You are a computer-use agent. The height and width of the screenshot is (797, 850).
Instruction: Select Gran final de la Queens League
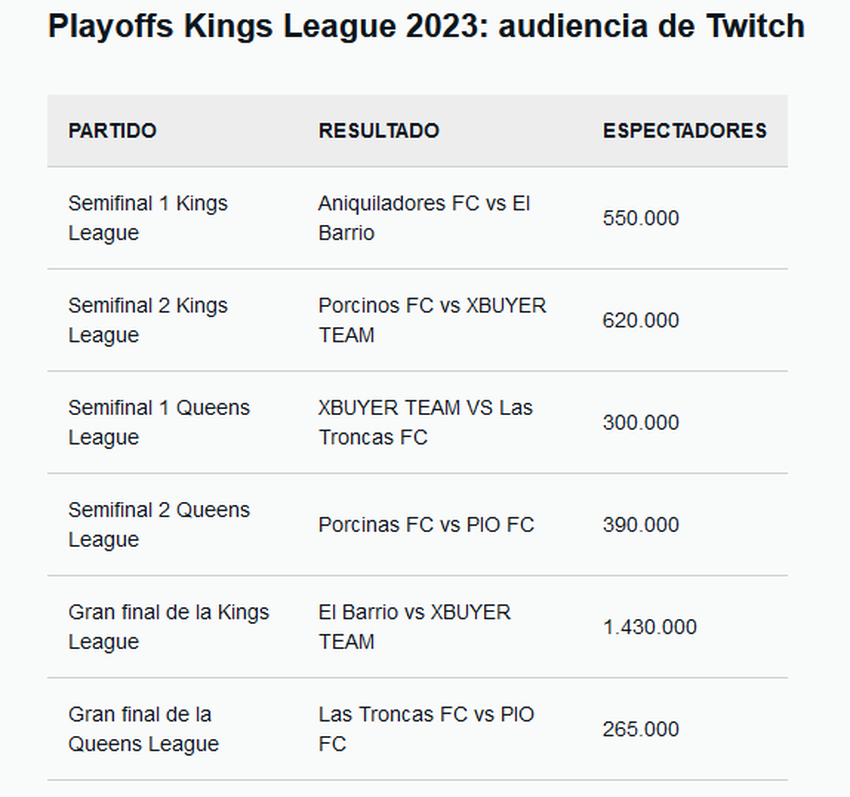coord(143,728)
